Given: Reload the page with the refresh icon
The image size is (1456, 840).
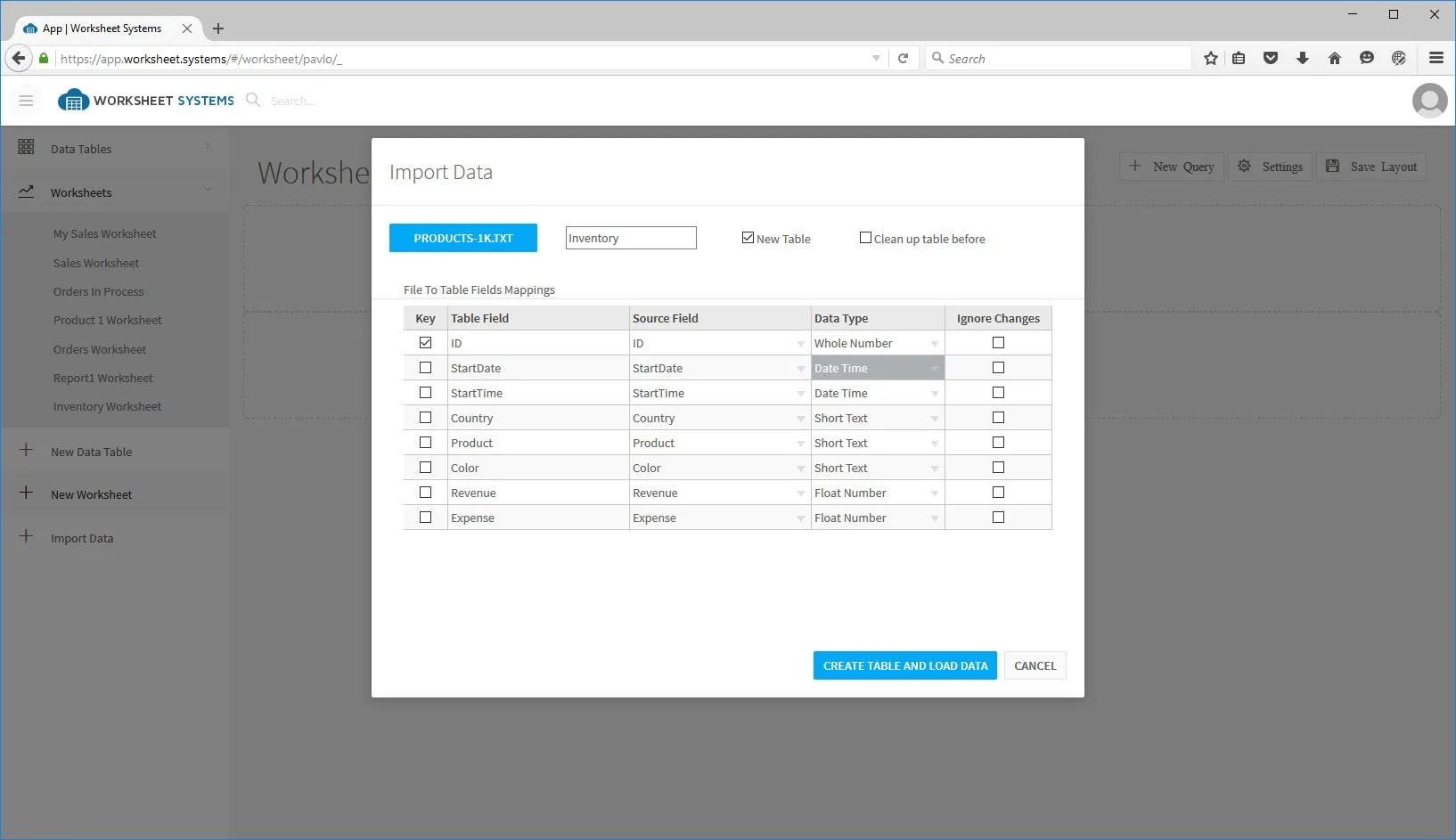Looking at the screenshot, I should (903, 58).
